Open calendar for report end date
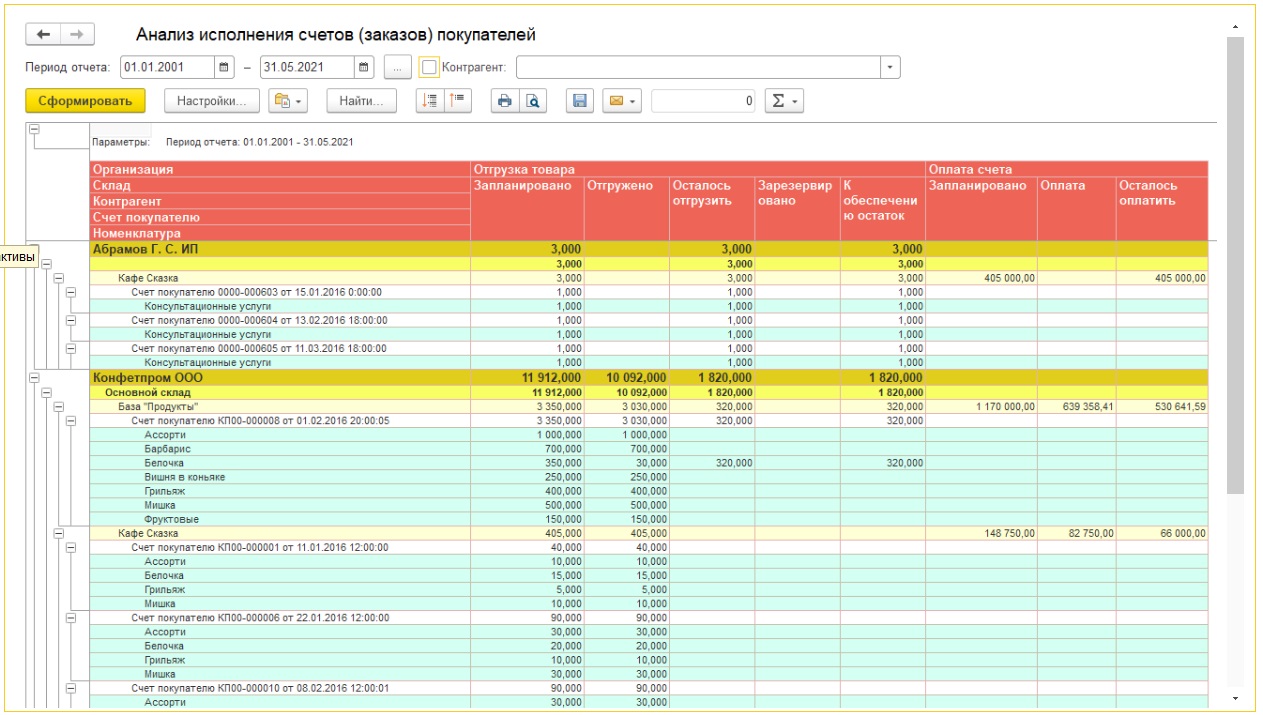The width and height of the screenshot is (1263, 715). point(364,68)
